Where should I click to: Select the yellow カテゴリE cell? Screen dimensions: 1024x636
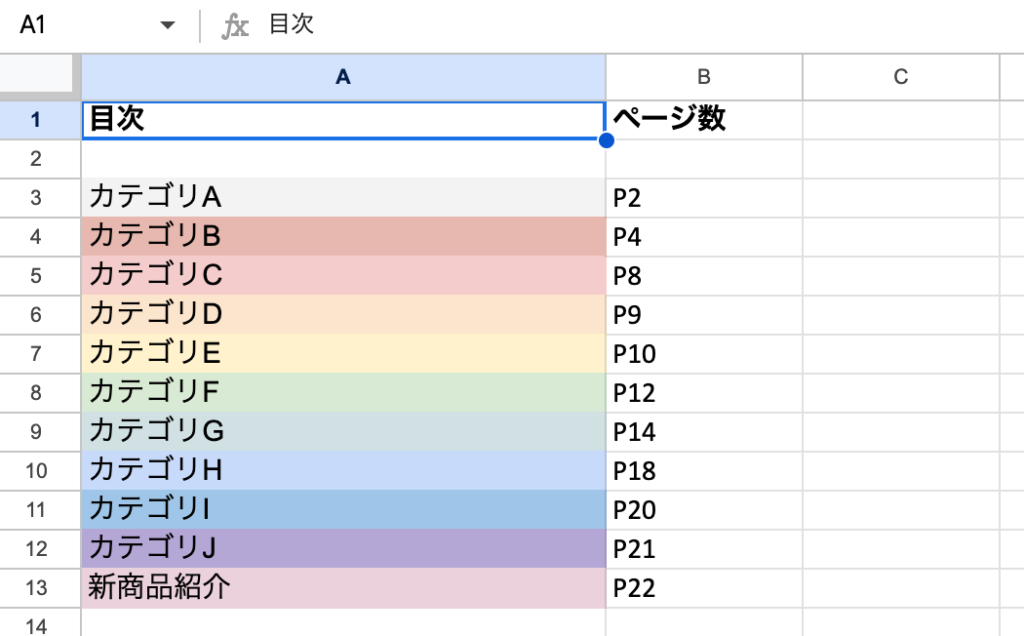coord(343,354)
